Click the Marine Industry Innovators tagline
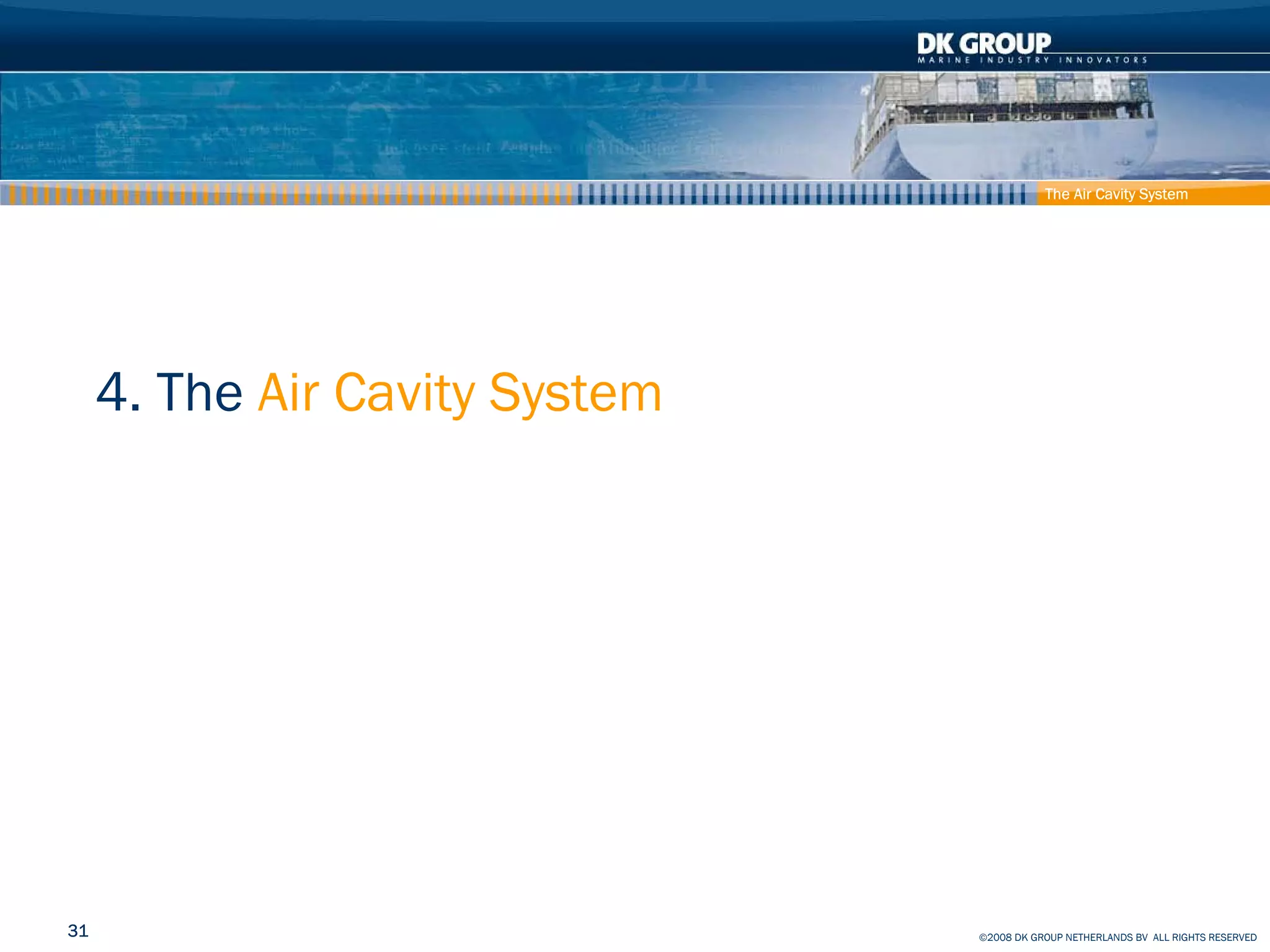Image resolution: width=1270 pixels, height=952 pixels. click(x=1032, y=60)
